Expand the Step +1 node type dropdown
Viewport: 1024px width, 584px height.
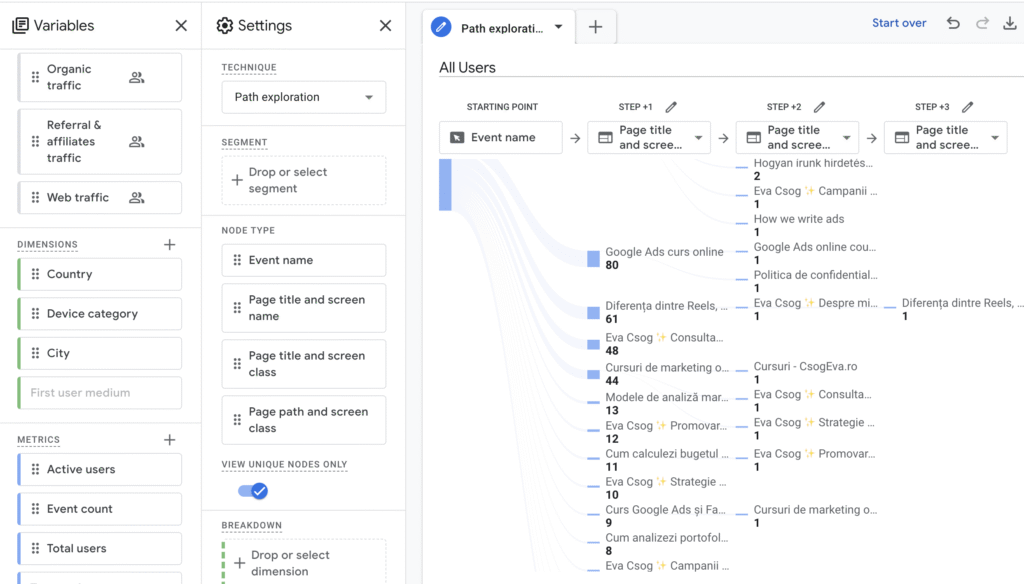698,138
